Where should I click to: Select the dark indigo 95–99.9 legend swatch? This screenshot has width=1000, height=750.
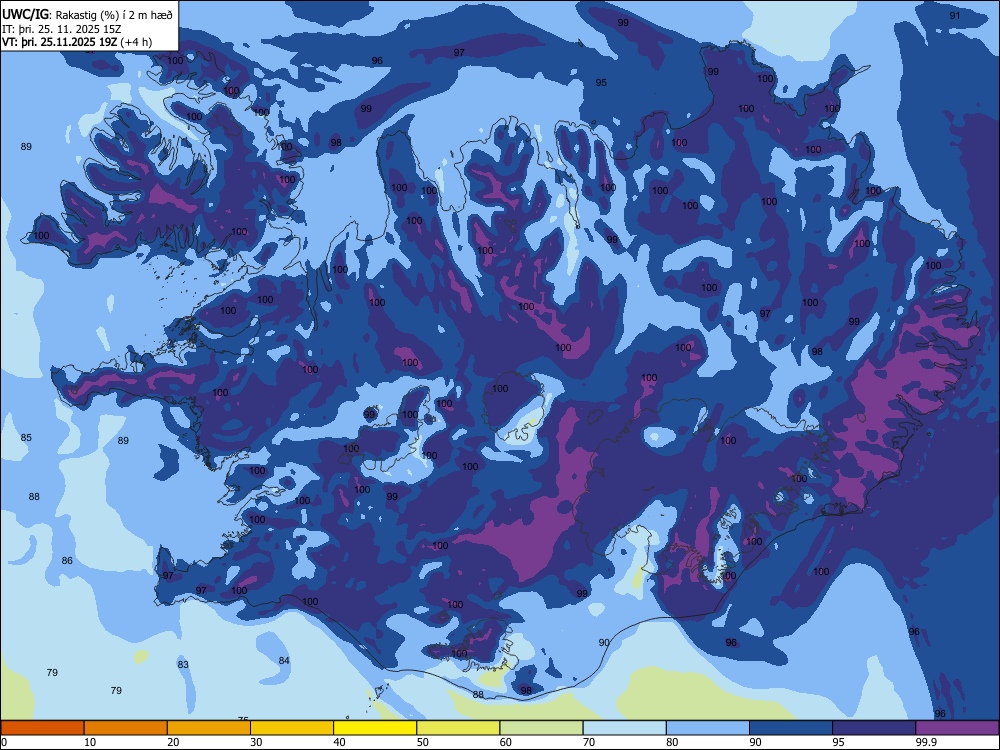pos(874,728)
